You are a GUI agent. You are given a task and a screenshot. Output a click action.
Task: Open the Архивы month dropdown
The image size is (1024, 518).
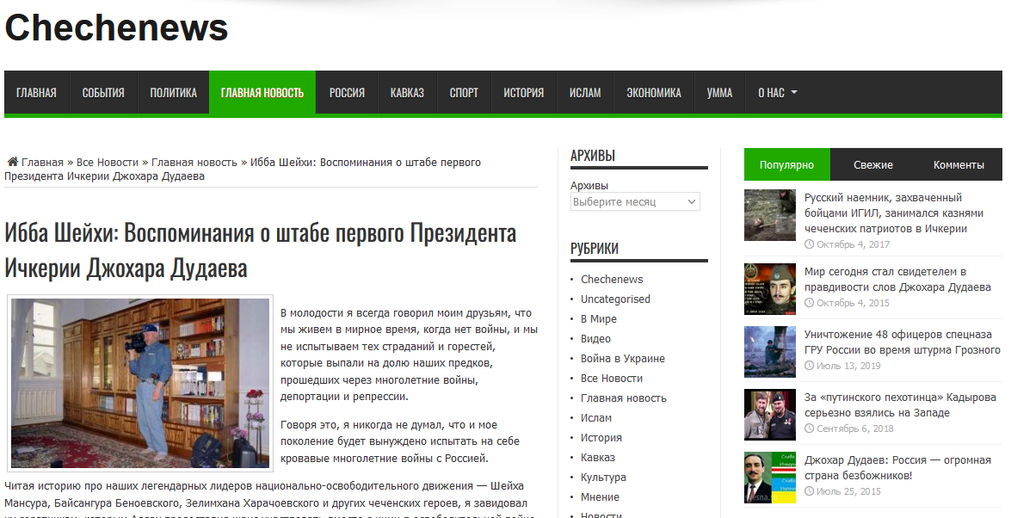635,202
